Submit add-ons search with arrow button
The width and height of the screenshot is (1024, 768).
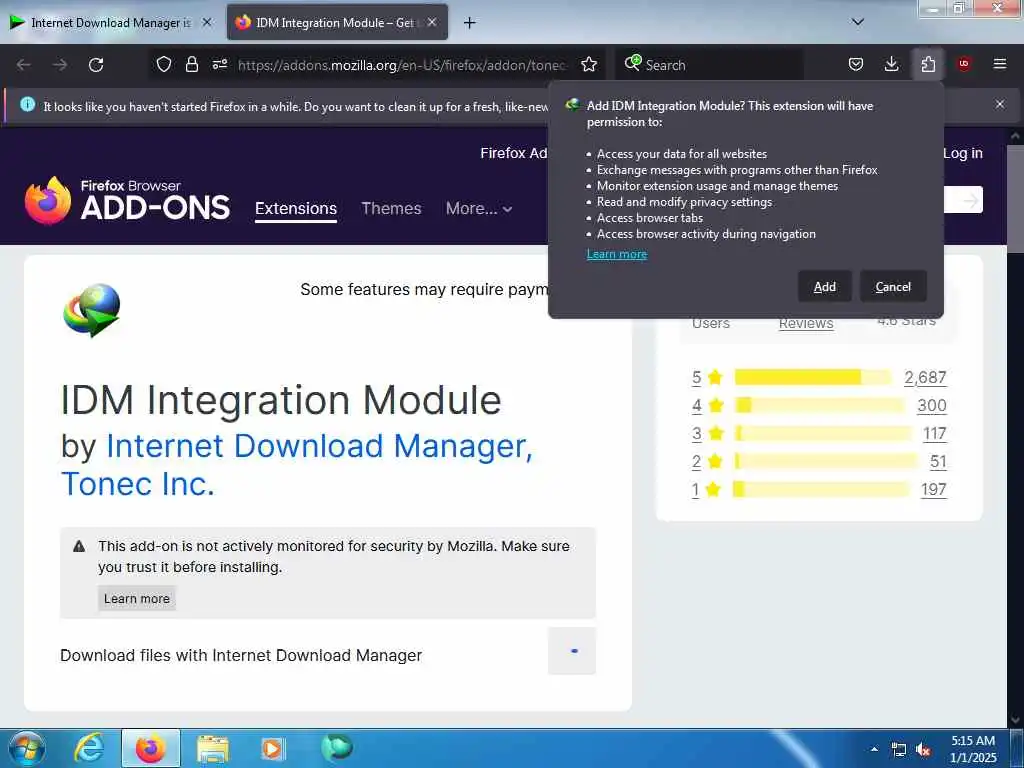(x=970, y=200)
